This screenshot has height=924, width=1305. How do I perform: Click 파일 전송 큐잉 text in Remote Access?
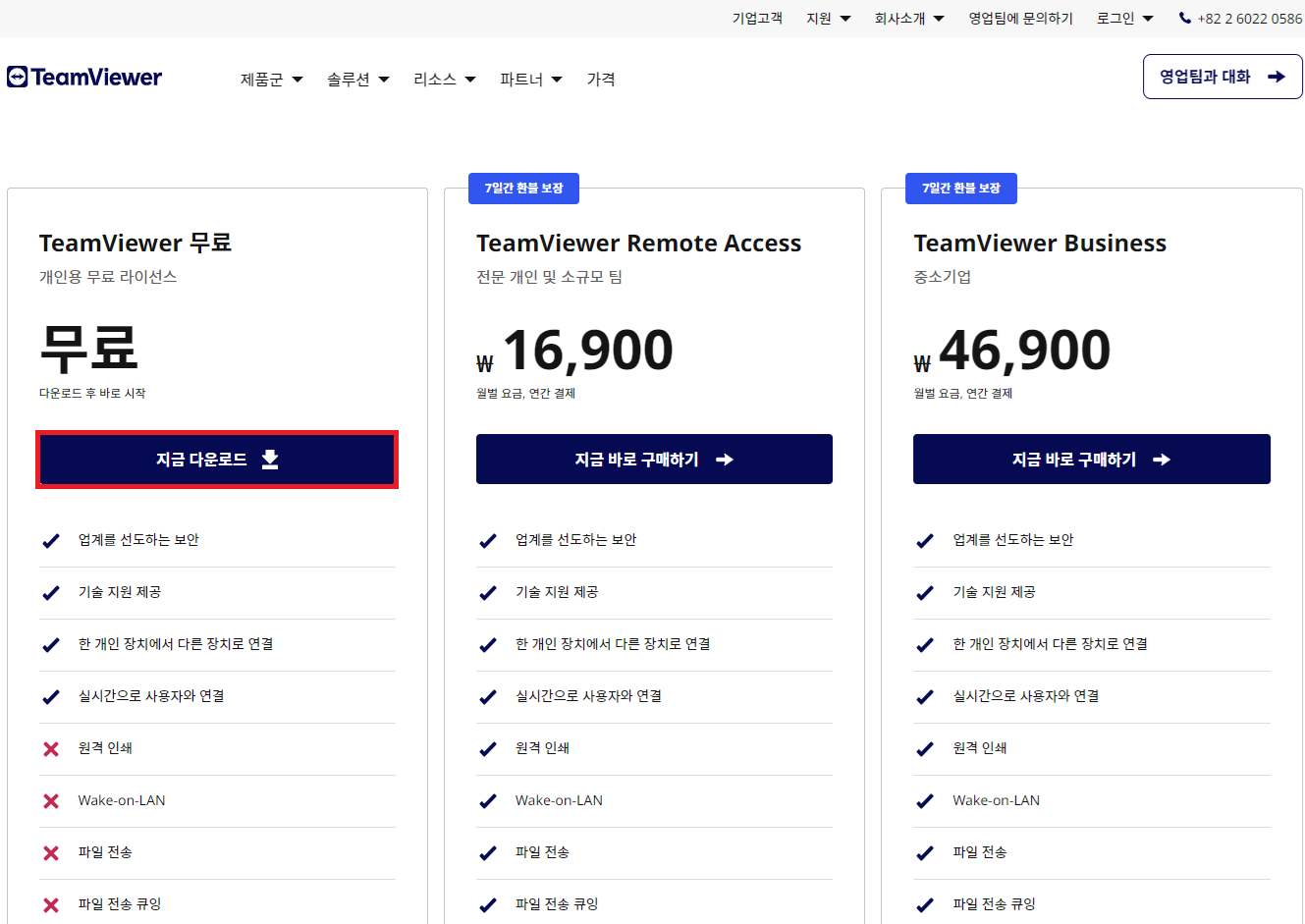(557, 904)
